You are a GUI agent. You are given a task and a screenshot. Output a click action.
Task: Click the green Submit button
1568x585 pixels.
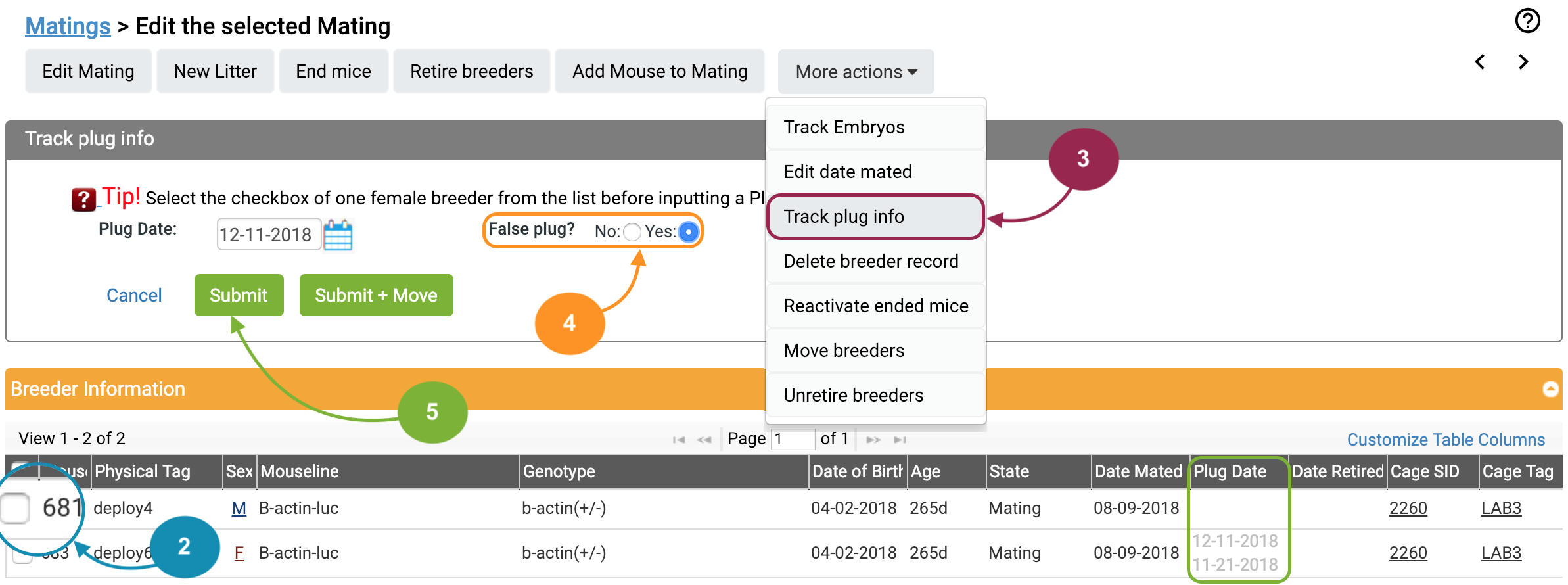pos(239,295)
